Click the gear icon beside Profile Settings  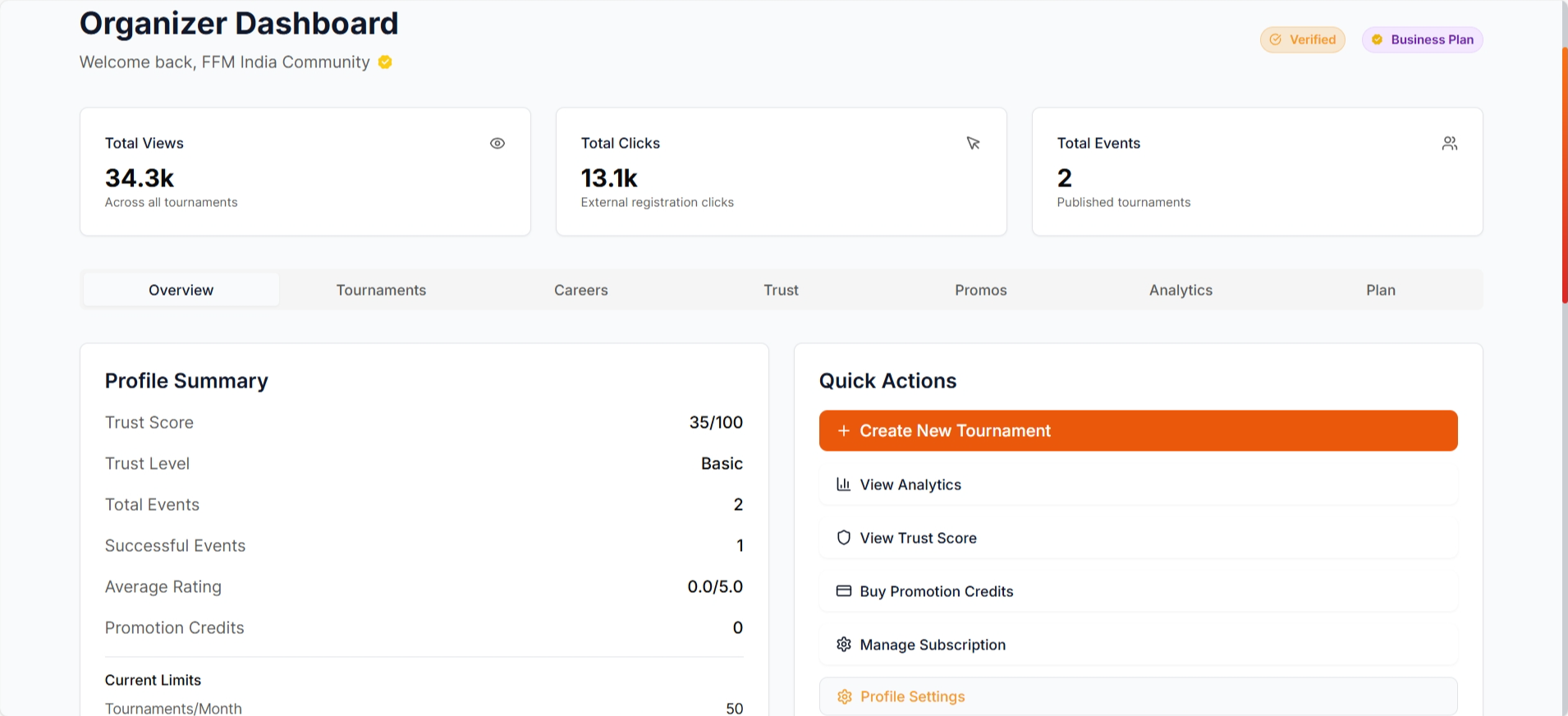844,697
